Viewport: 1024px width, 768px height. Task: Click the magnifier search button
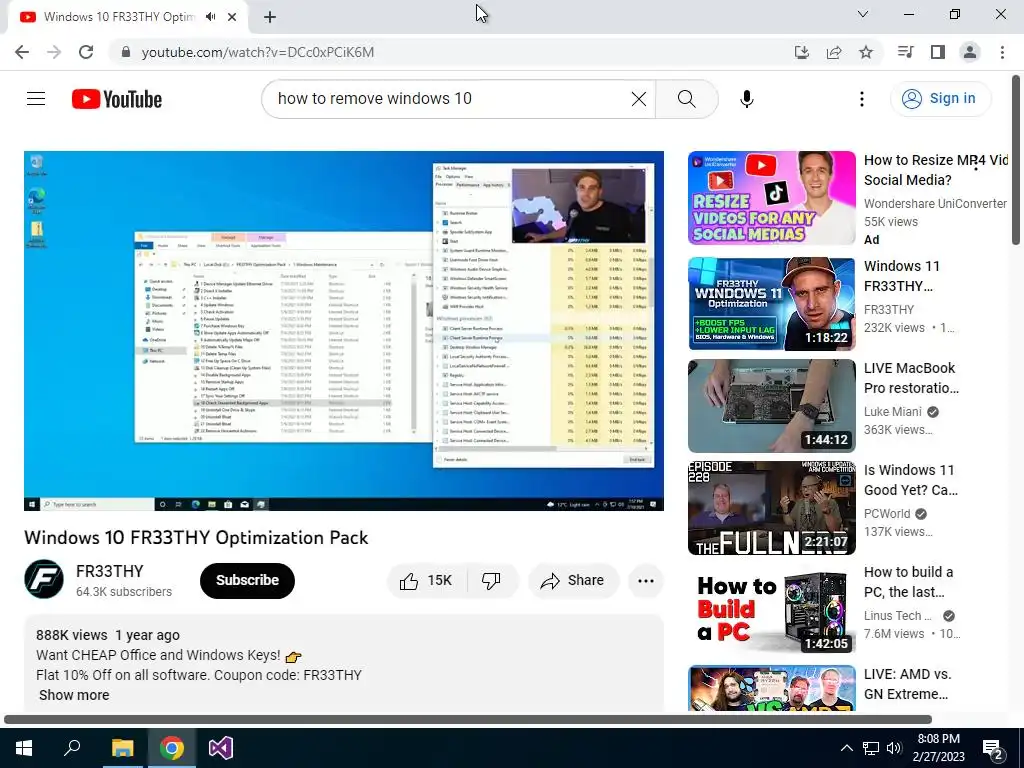click(x=686, y=99)
